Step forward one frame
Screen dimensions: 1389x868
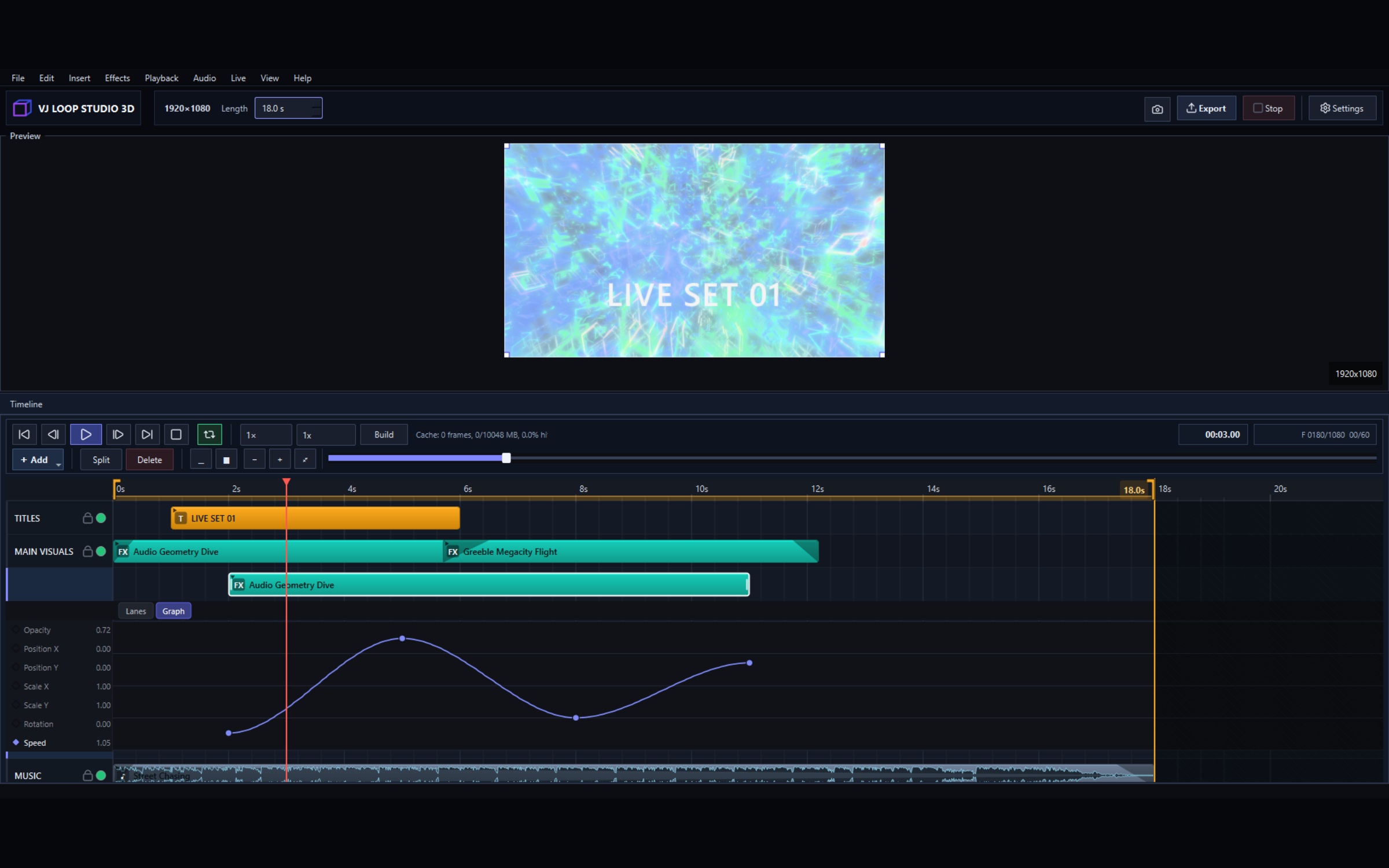117,434
